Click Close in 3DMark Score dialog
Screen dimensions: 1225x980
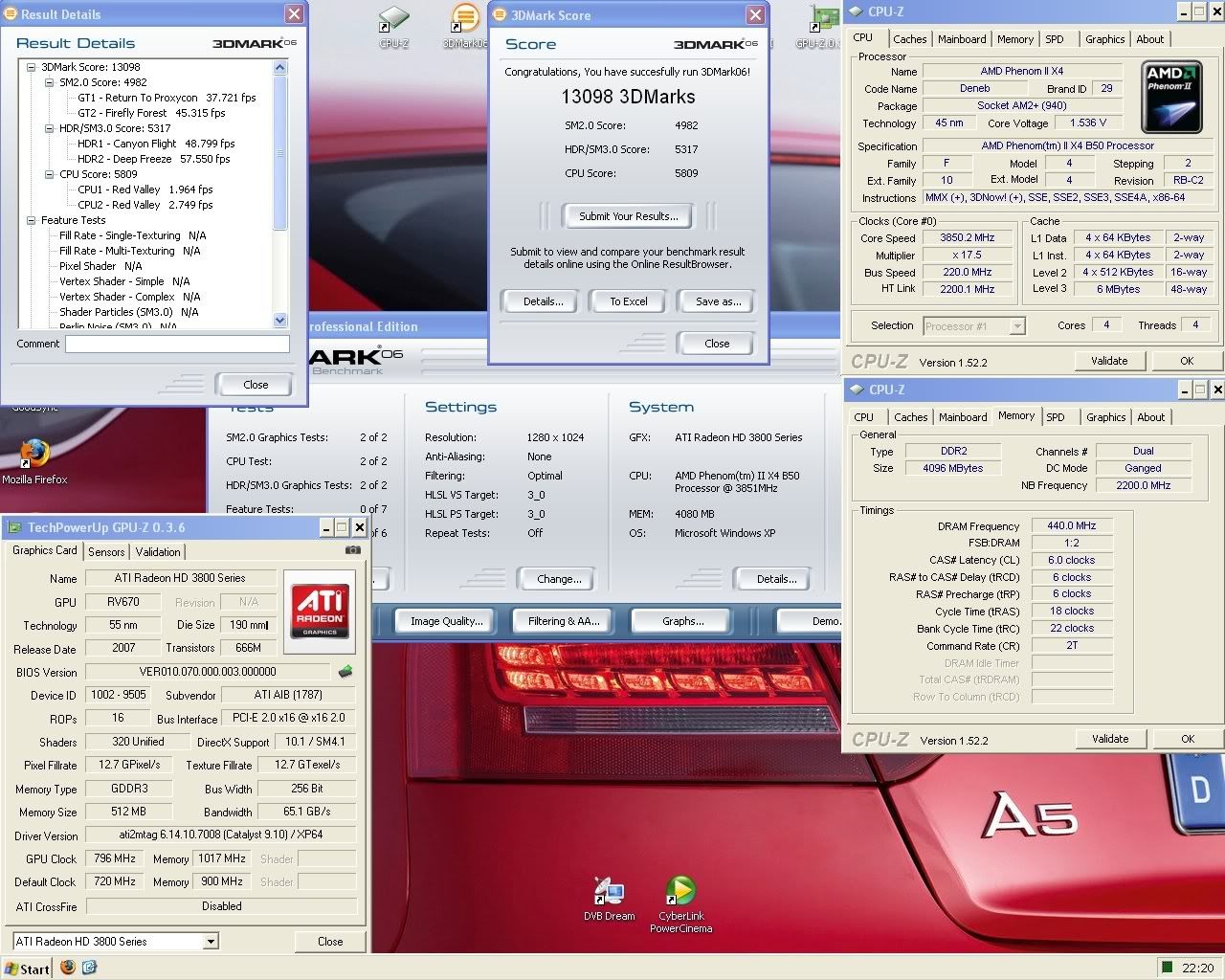(717, 344)
